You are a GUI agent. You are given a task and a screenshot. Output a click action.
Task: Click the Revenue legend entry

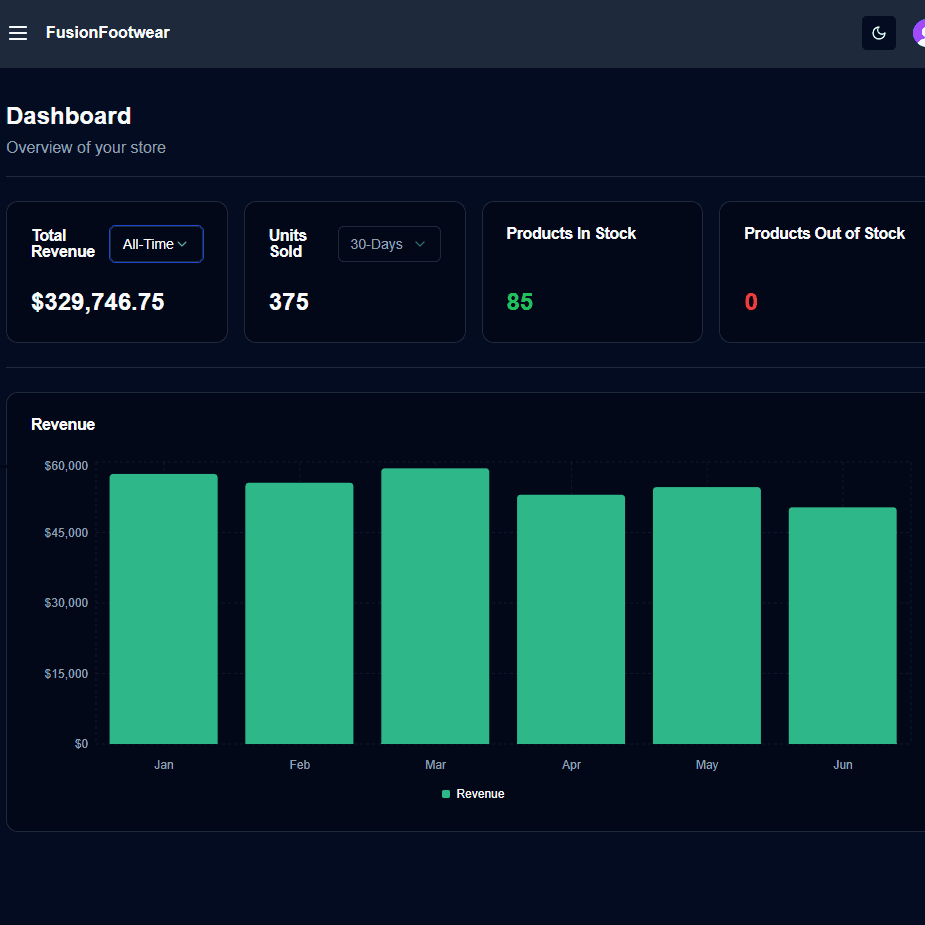(473, 794)
